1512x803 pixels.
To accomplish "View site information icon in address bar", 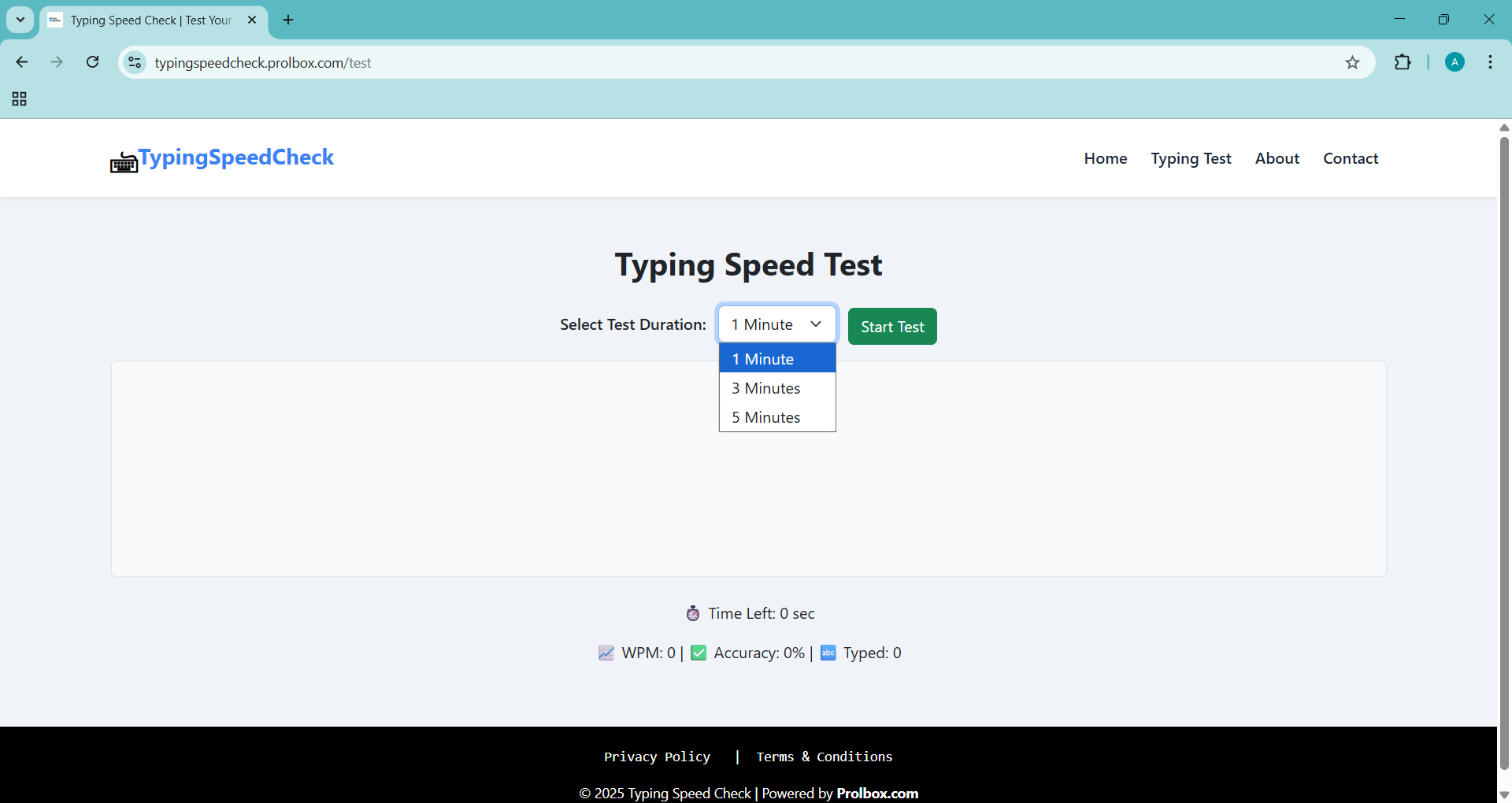I will (x=135, y=63).
